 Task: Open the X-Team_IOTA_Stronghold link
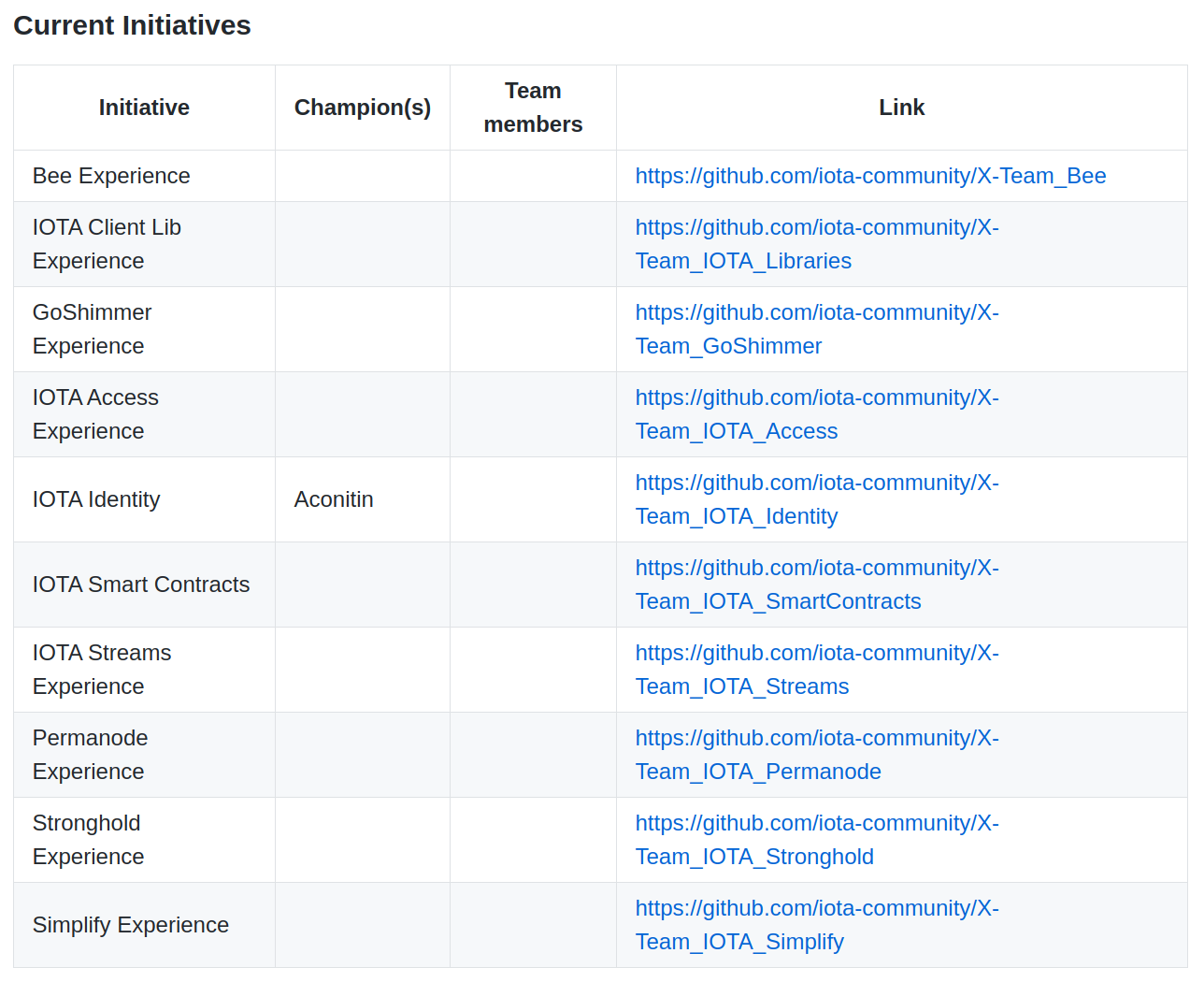point(817,840)
